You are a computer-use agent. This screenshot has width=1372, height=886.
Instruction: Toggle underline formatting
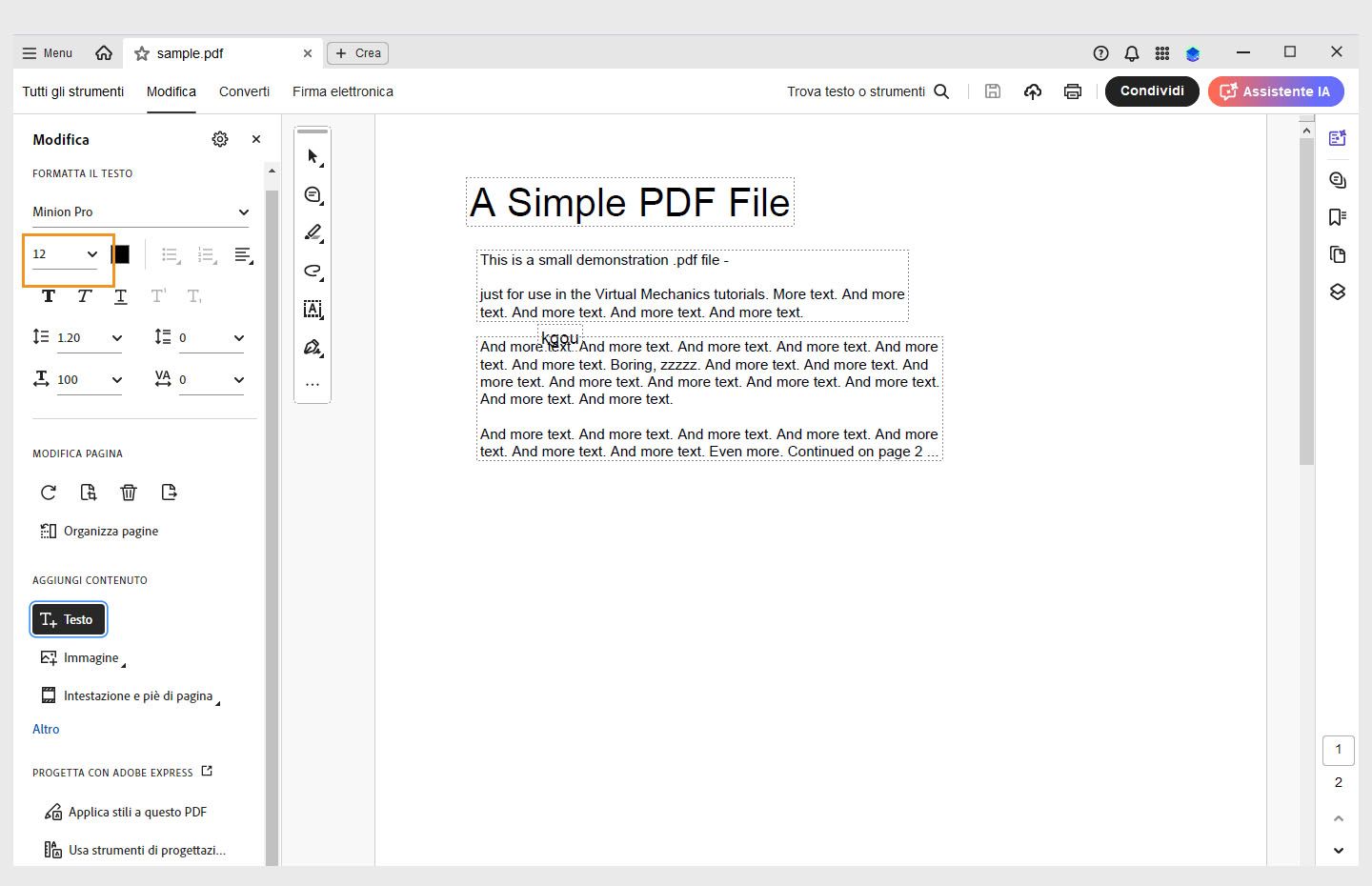coord(120,296)
